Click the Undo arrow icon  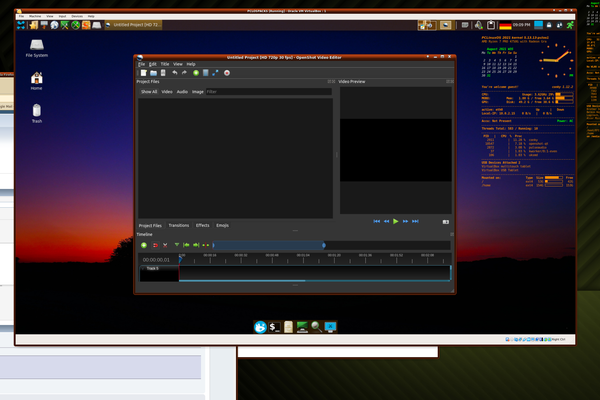click(174, 73)
